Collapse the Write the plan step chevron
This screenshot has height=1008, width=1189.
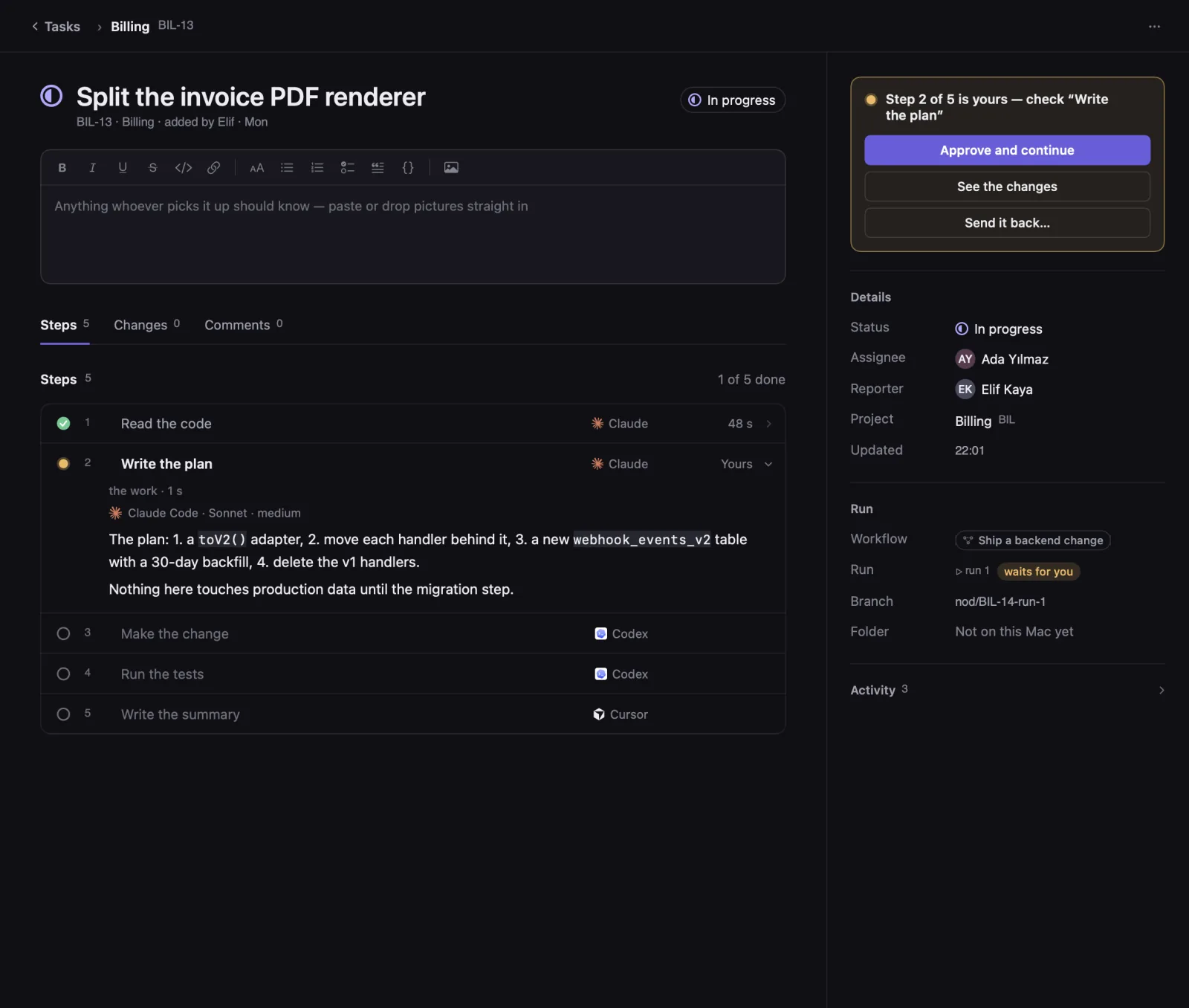pos(768,464)
